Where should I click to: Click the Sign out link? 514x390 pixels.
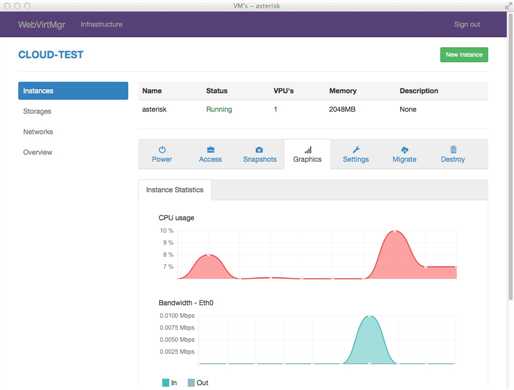coord(467,24)
